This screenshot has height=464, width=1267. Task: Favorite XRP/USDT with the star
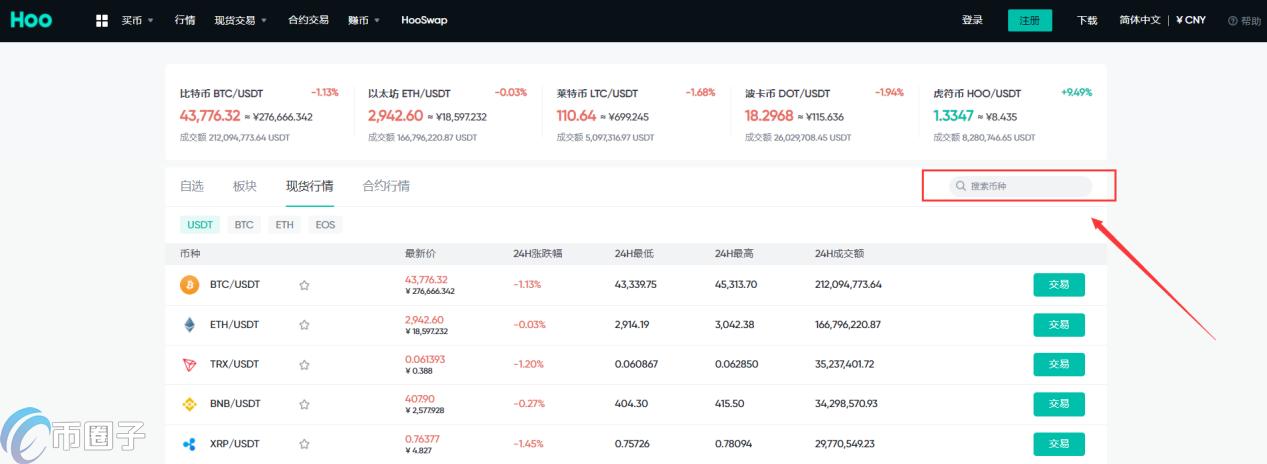304,443
